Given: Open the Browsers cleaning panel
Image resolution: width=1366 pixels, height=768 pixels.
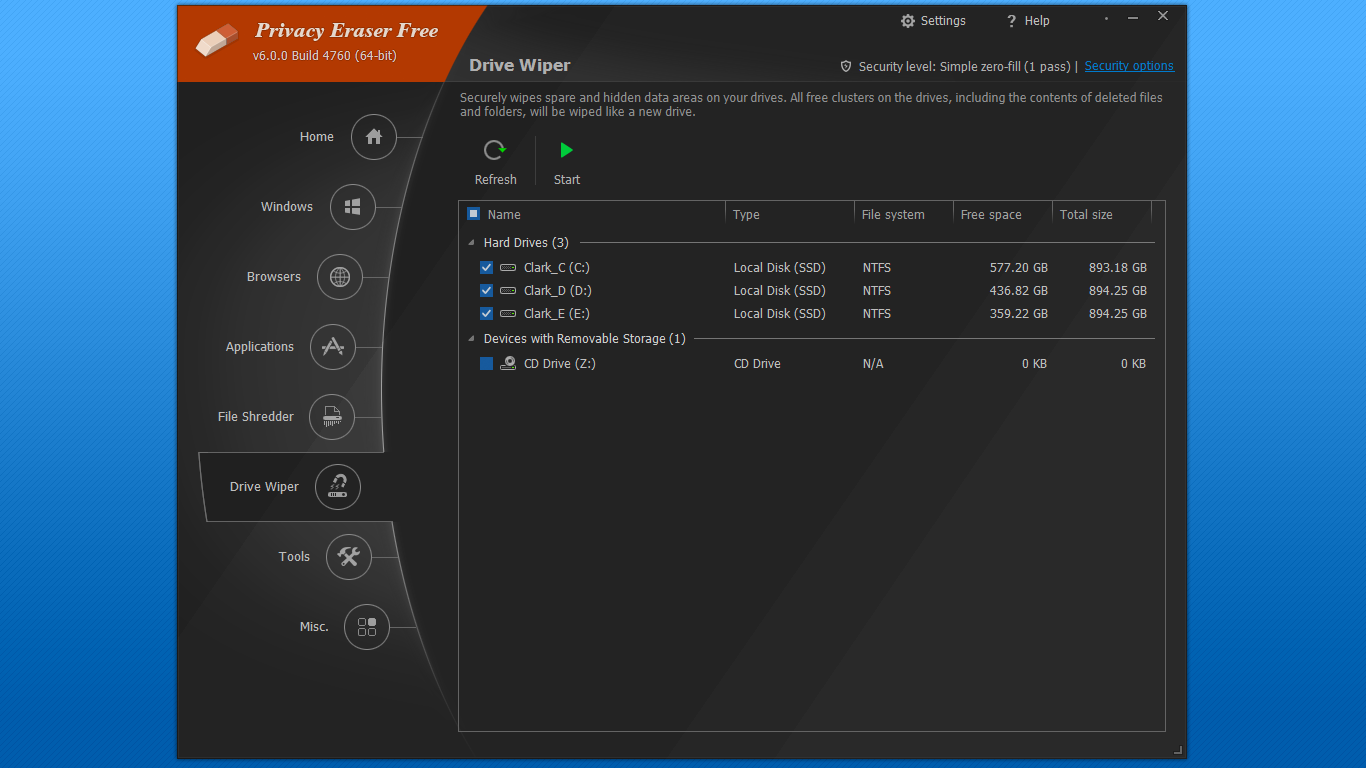Looking at the screenshot, I should [339, 277].
